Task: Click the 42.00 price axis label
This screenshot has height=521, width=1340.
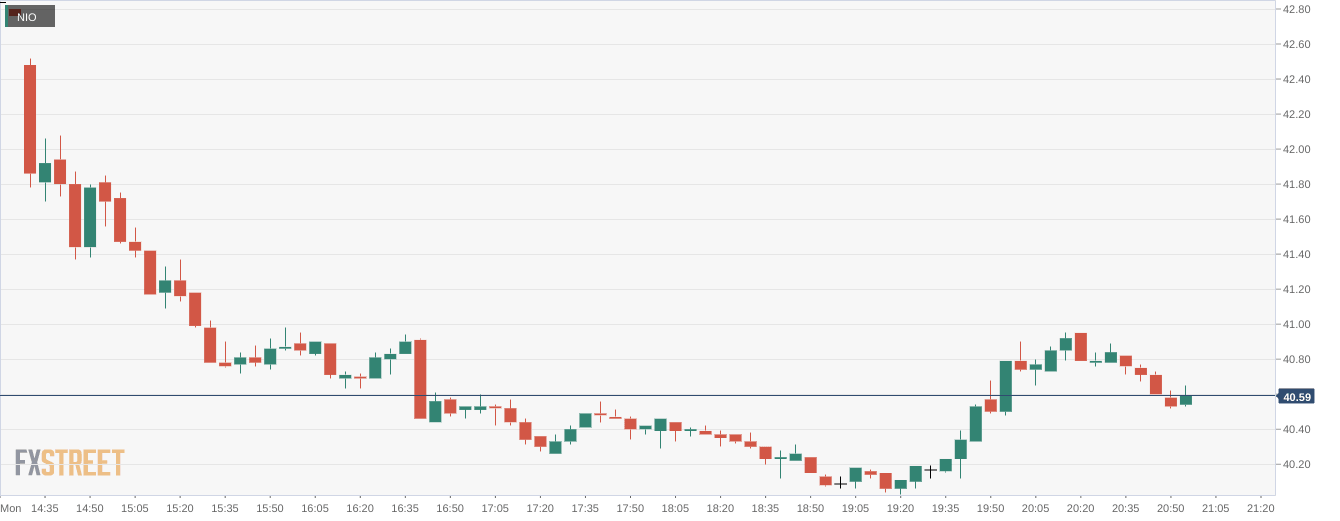Action: pyautogui.click(x=1297, y=149)
